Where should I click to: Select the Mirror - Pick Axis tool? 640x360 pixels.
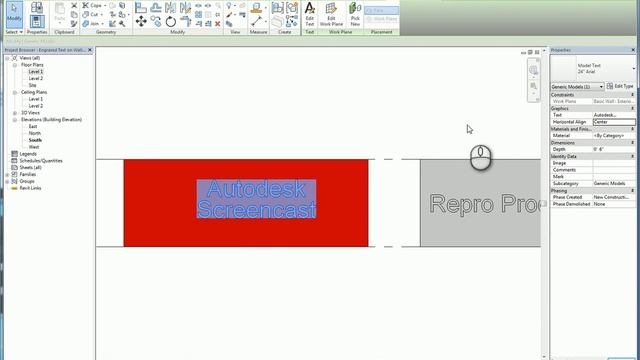tap(171, 7)
